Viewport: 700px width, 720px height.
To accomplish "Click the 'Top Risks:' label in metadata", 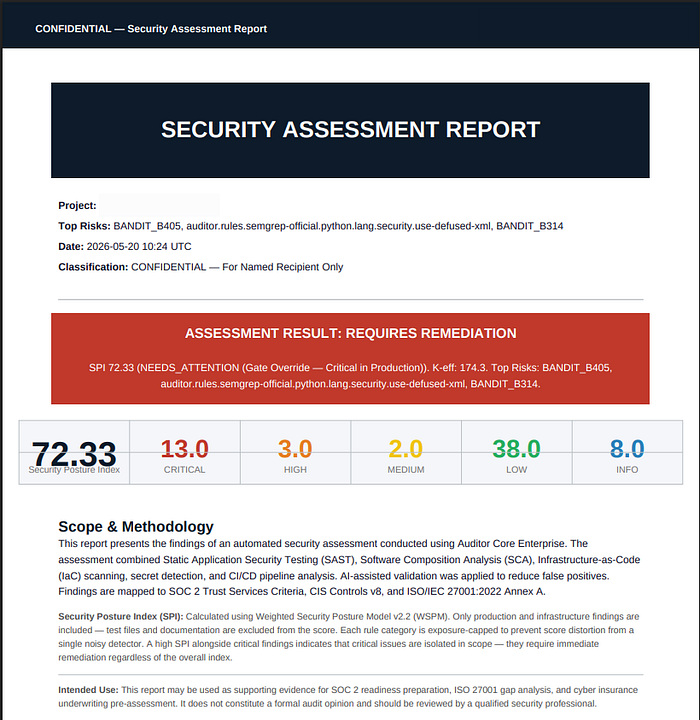I will (84, 226).
